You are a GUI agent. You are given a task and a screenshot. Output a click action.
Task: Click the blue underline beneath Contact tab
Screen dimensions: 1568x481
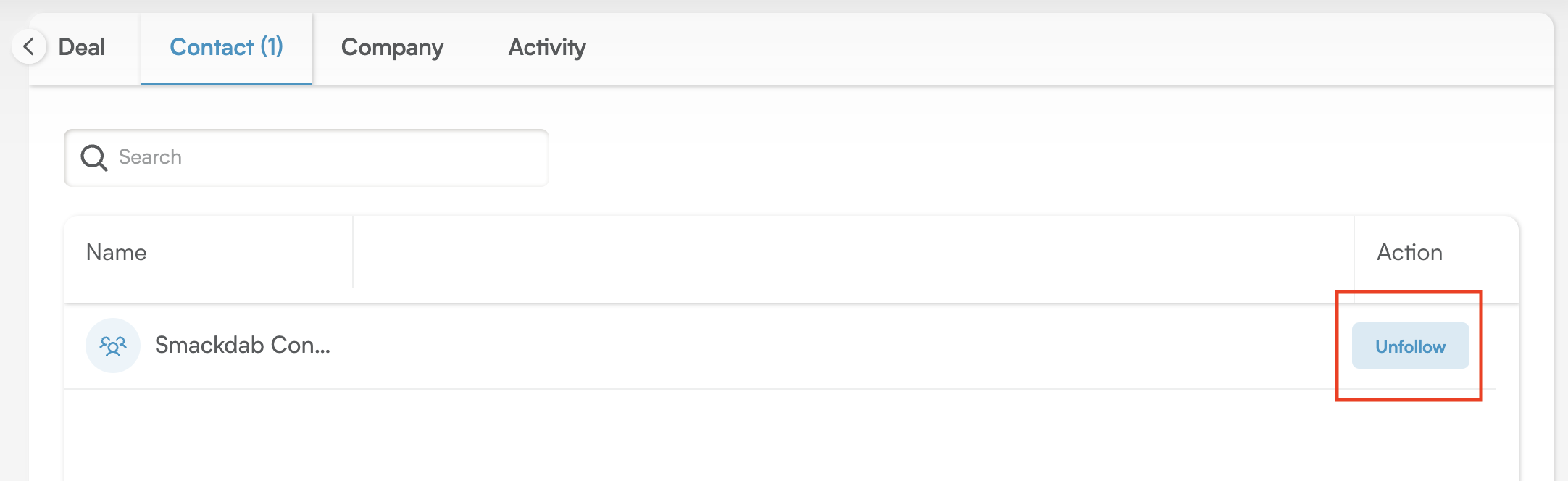[226, 83]
